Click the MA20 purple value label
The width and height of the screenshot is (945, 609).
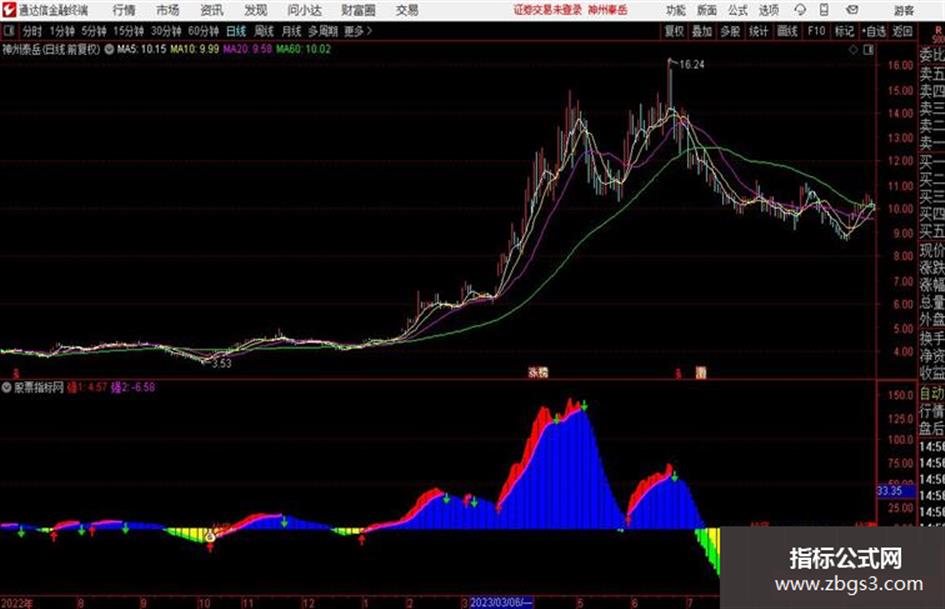(247, 49)
